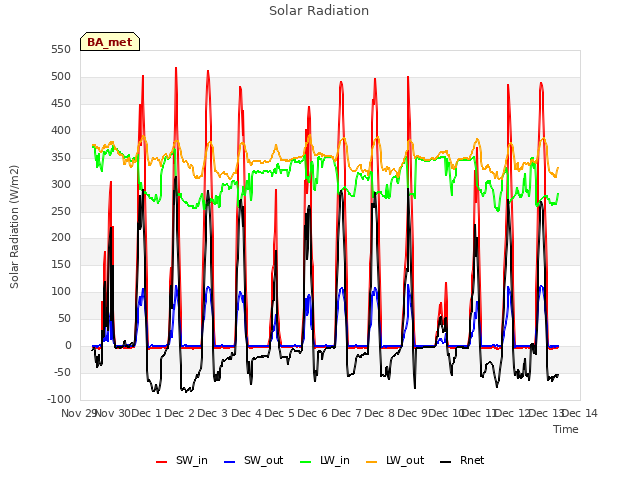
Task: Click the Dec 5 x-axis date label
Action: pos(280,413)
